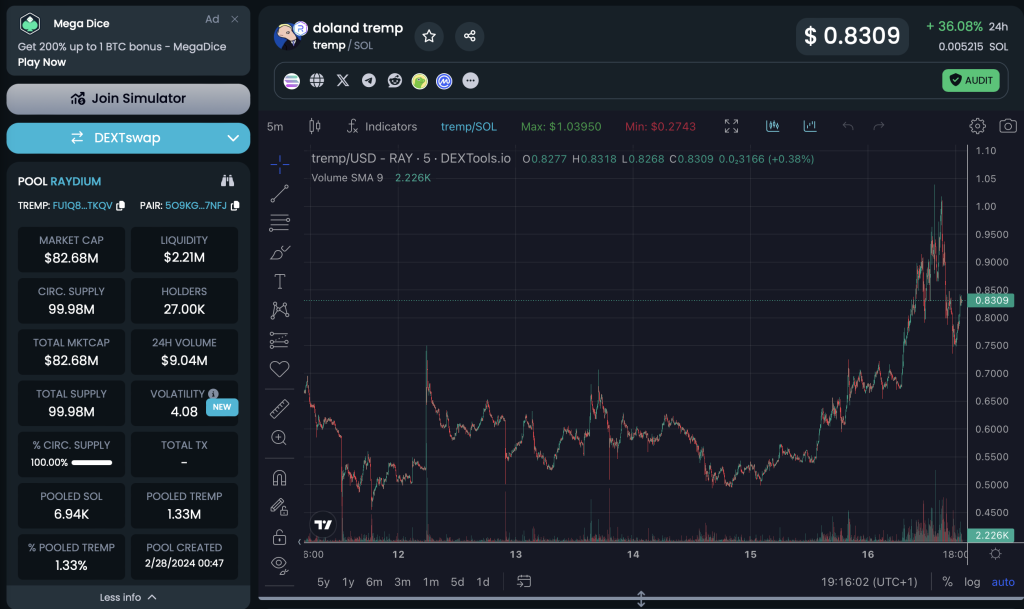The height and width of the screenshot is (609, 1024).
Task: Select the trend line drawing tool
Action: coord(280,193)
